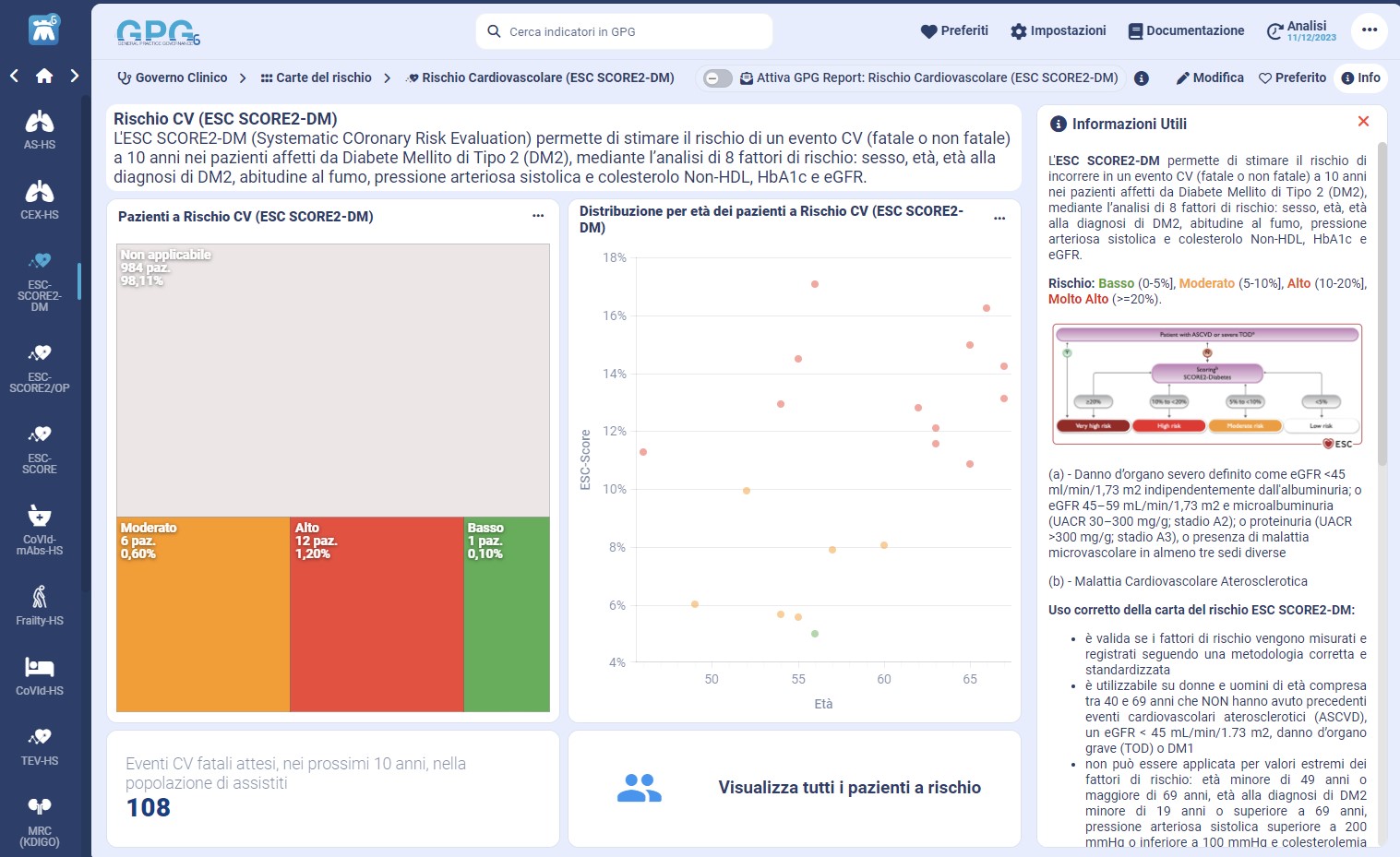The image size is (1400, 857).
Task: Open Impostazioni in top menu
Action: (x=1058, y=30)
